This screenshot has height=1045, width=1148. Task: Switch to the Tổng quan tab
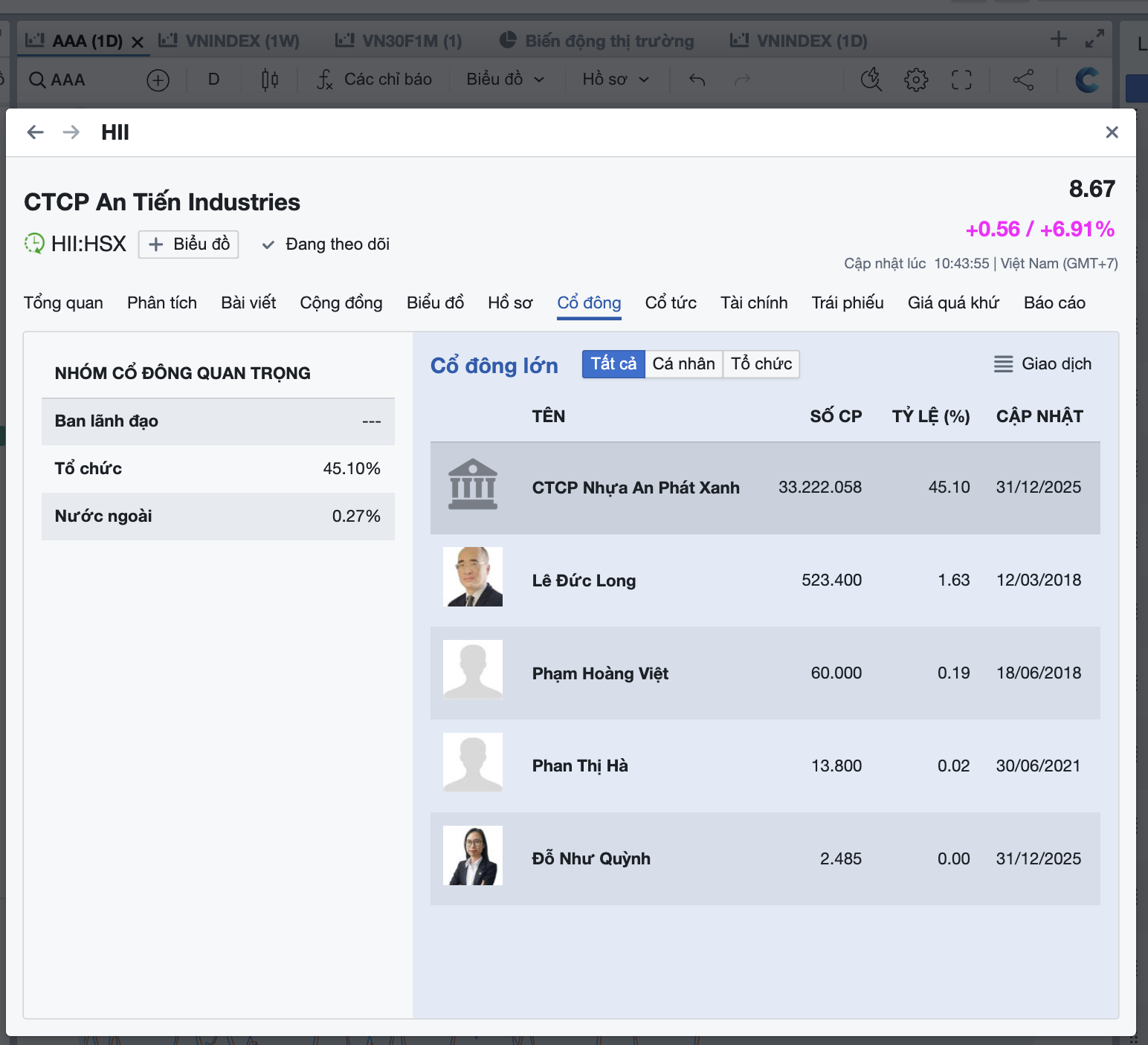[x=63, y=303]
